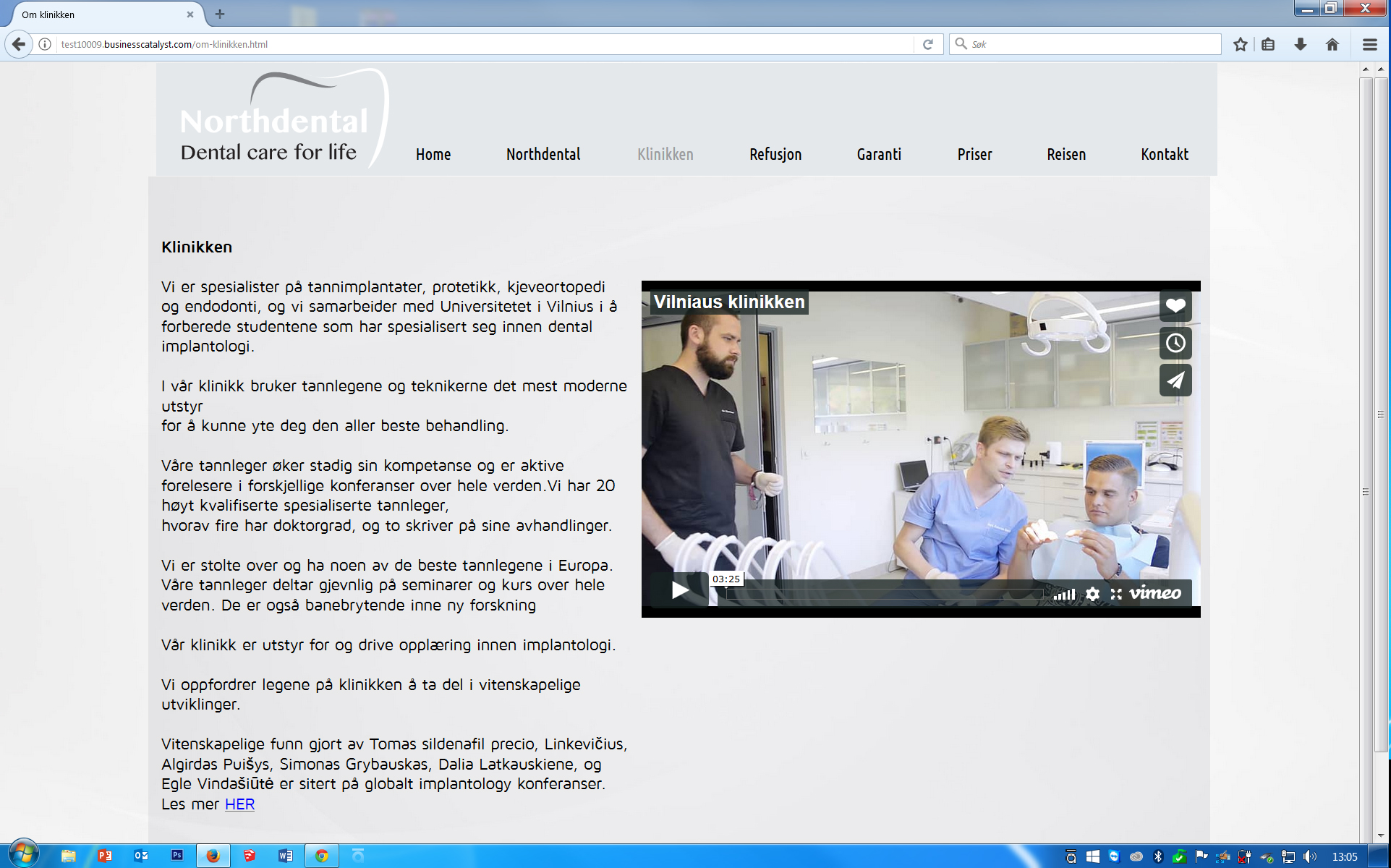Open a new tab with plus button
The height and width of the screenshot is (868, 1391).
click(220, 14)
